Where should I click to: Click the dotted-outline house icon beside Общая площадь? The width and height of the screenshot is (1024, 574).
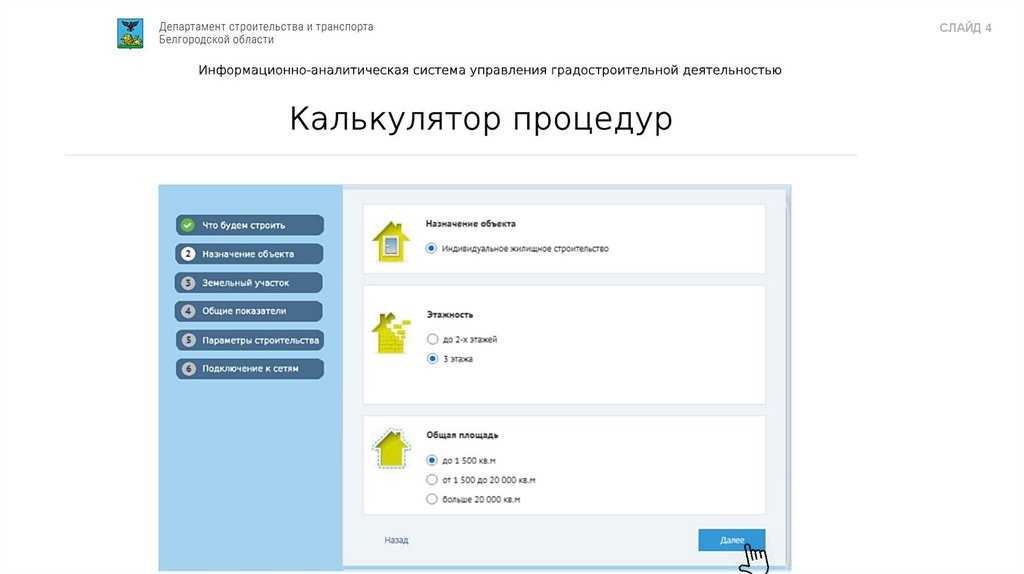pyautogui.click(x=389, y=451)
